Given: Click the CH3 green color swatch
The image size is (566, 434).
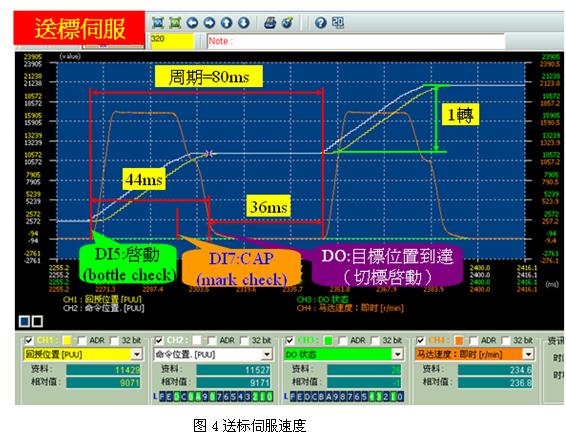Looking at the screenshot, I should pyautogui.click(x=328, y=340).
